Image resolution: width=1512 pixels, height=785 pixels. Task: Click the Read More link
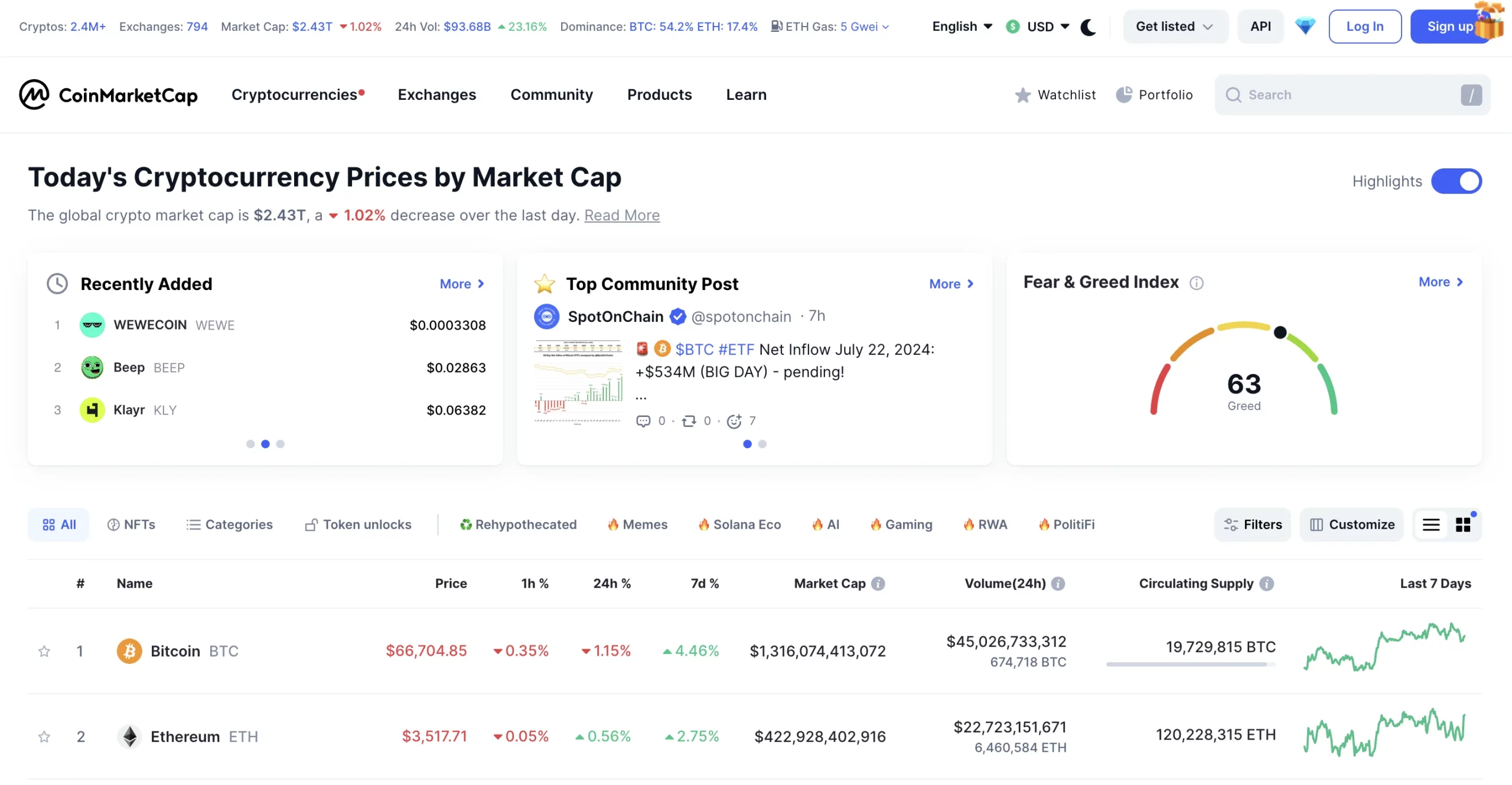[x=622, y=215]
